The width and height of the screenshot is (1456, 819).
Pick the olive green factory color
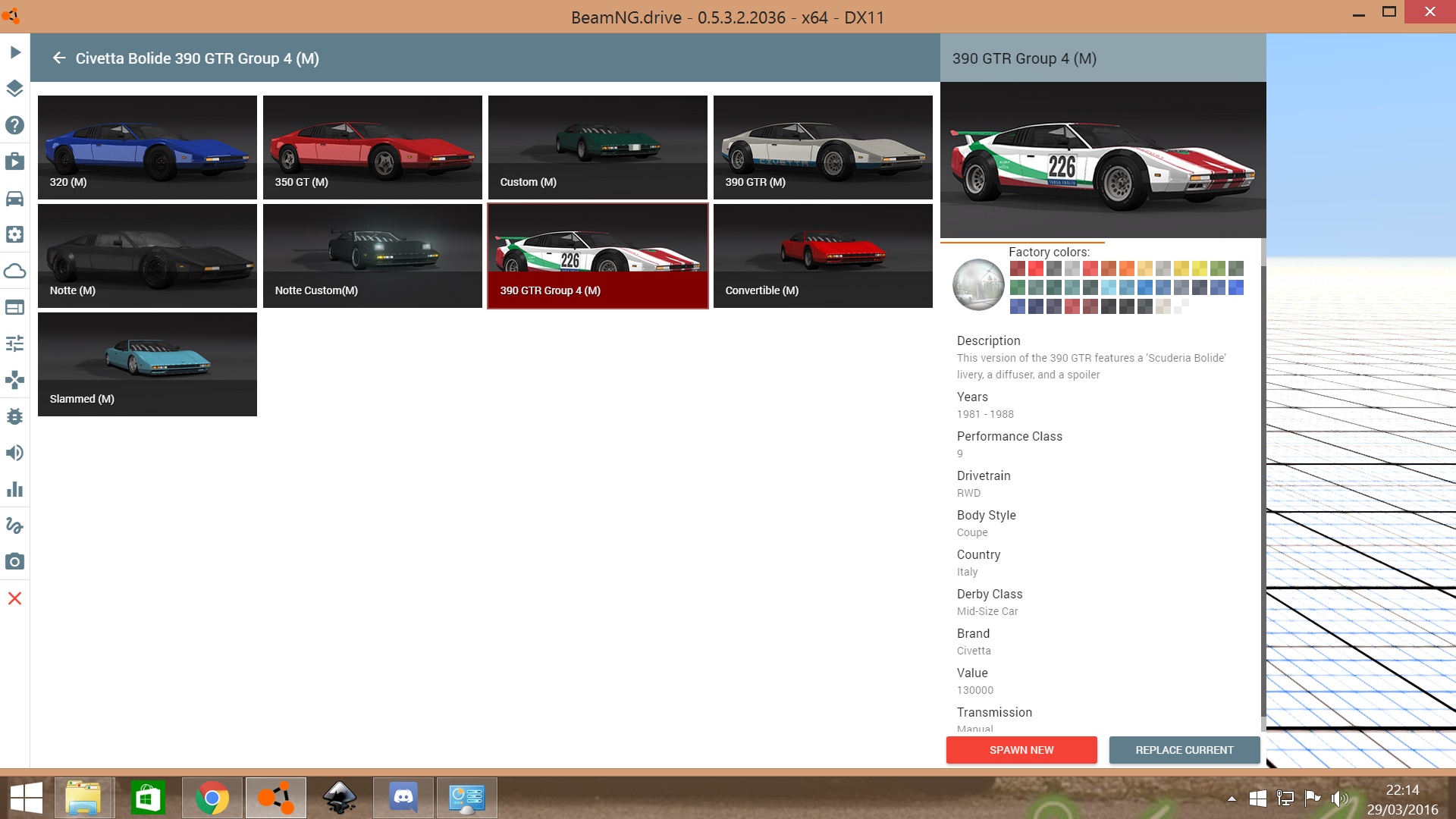pos(1218,268)
